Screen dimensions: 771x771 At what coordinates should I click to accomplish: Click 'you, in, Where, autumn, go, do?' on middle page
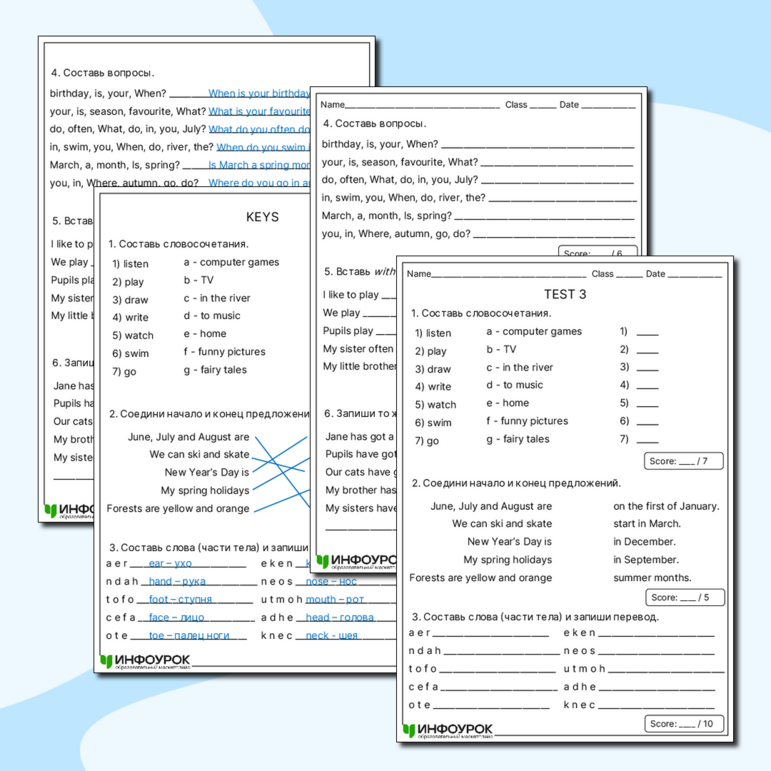396,234
